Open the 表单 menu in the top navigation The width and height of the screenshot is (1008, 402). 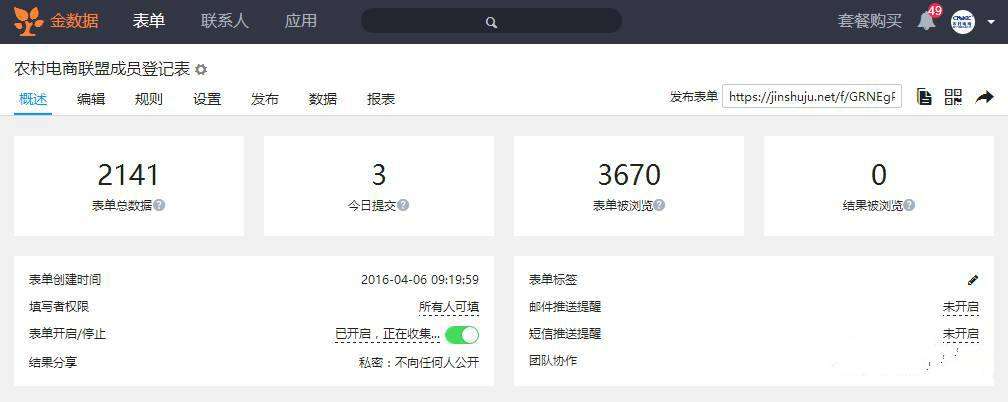(x=149, y=21)
